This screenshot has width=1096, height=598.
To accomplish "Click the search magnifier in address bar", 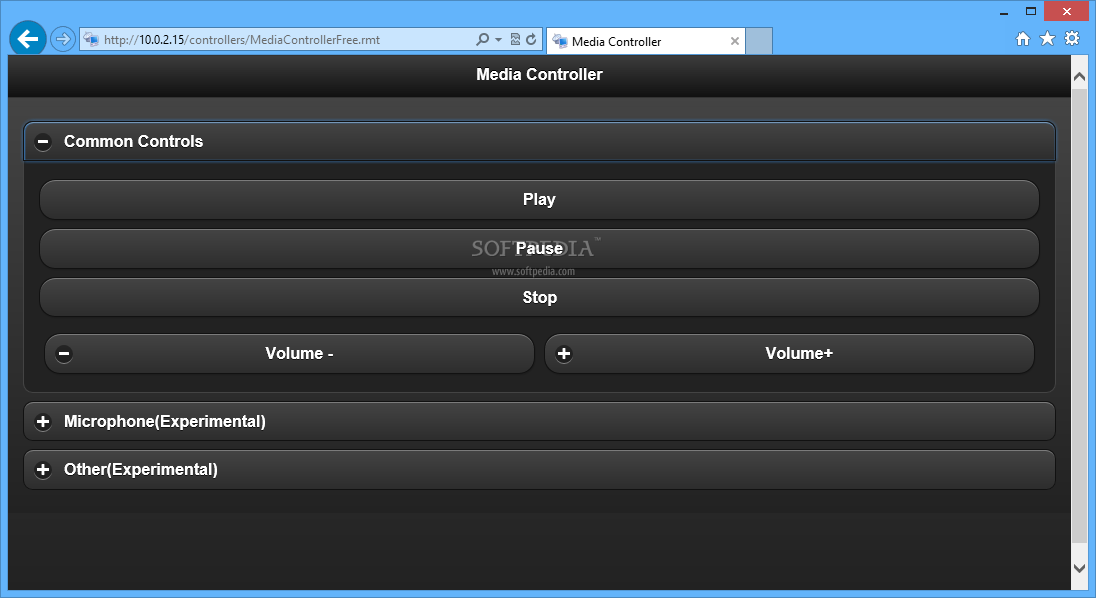I will pyautogui.click(x=482, y=40).
